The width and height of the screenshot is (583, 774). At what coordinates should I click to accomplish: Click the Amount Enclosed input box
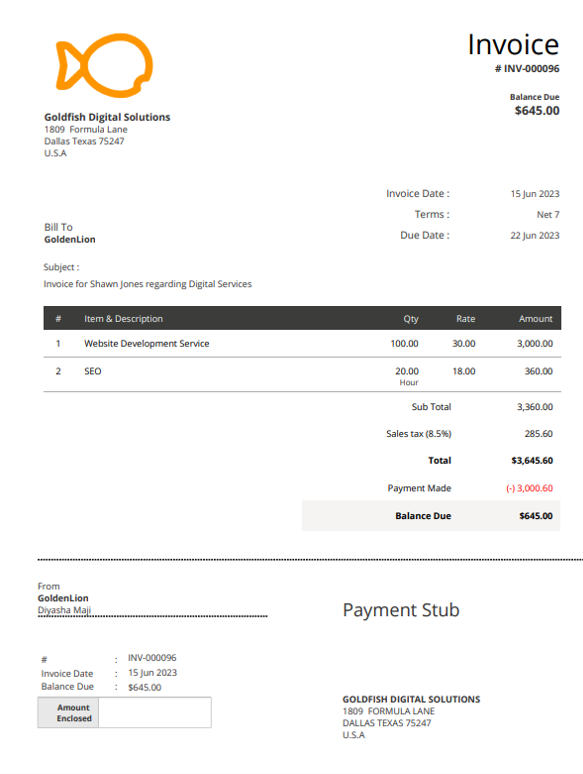pos(155,712)
